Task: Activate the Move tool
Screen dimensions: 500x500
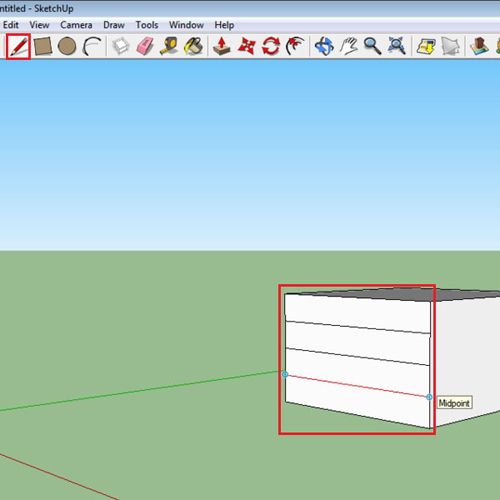Action: pos(247,46)
